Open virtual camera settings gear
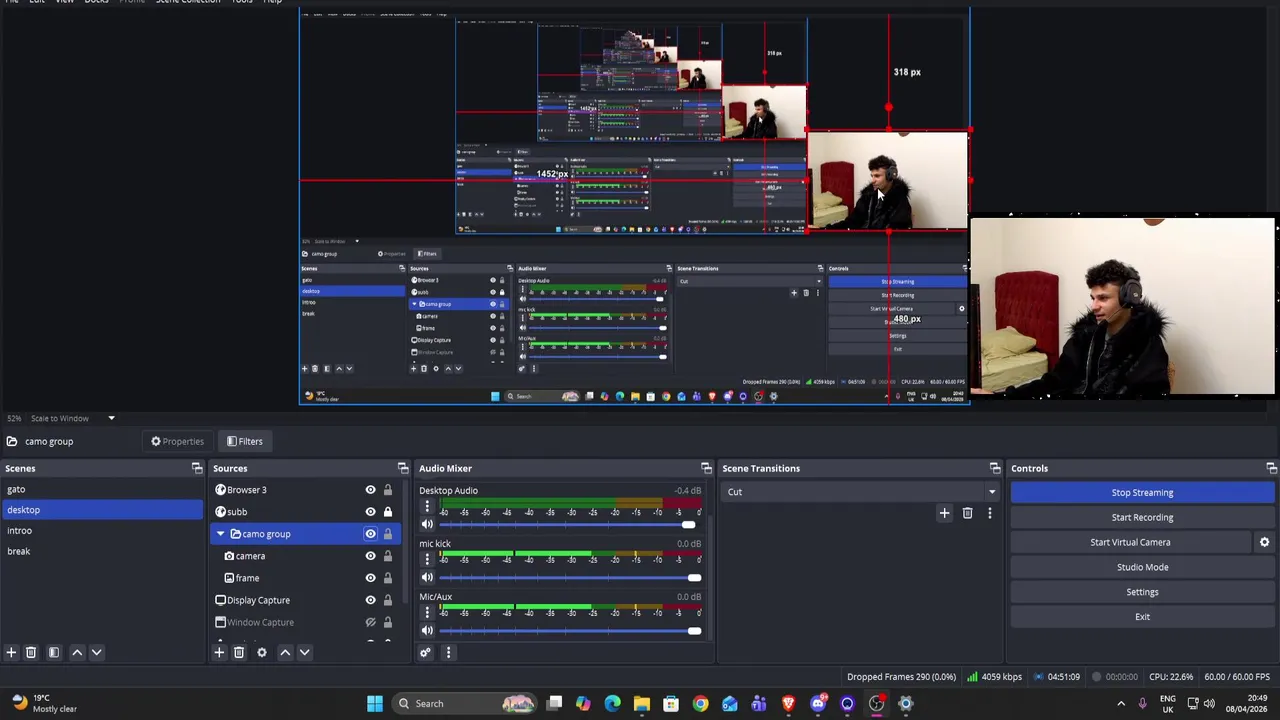Viewport: 1280px width, 720px height. click(x=1264, y=542)
